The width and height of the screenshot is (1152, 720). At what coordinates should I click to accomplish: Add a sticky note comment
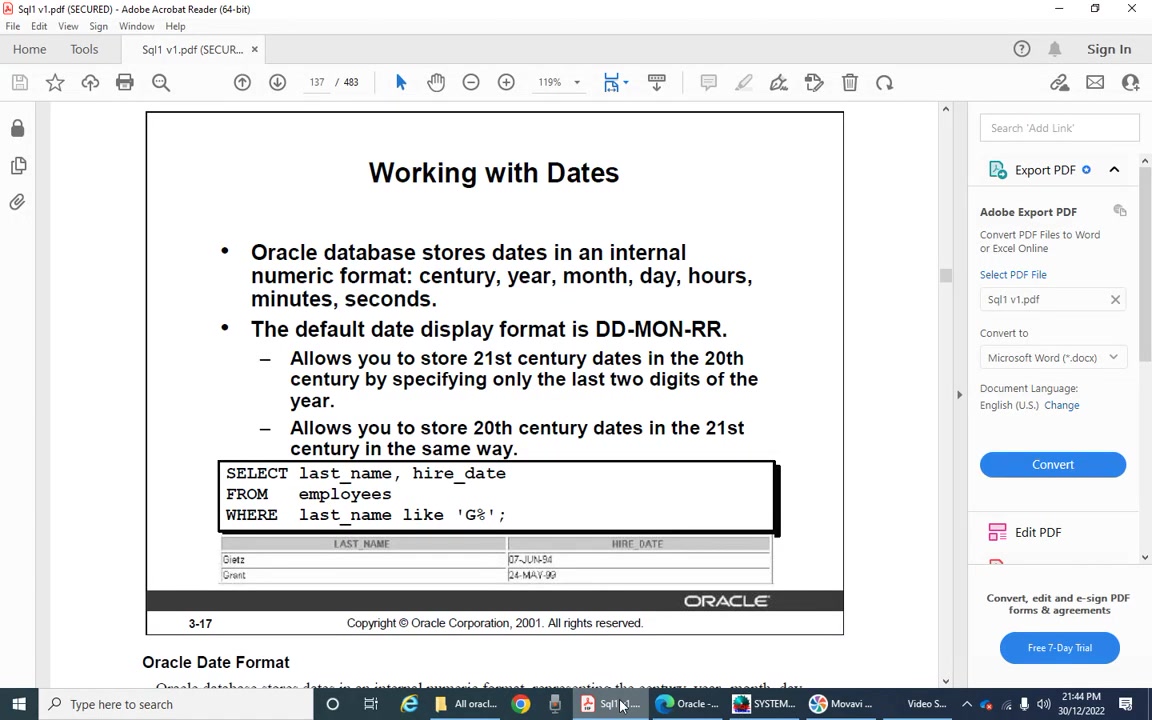[708, 82]
